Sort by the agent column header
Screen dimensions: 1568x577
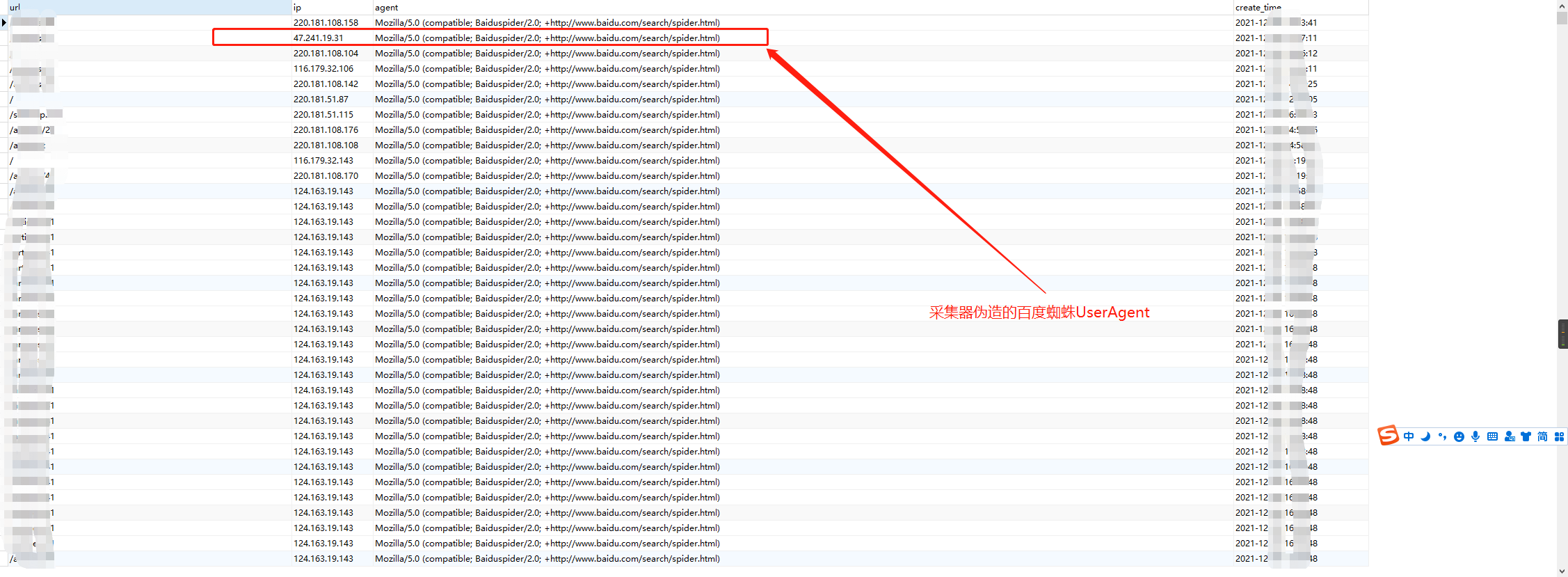pyautogui.click(x=803, y=7)
